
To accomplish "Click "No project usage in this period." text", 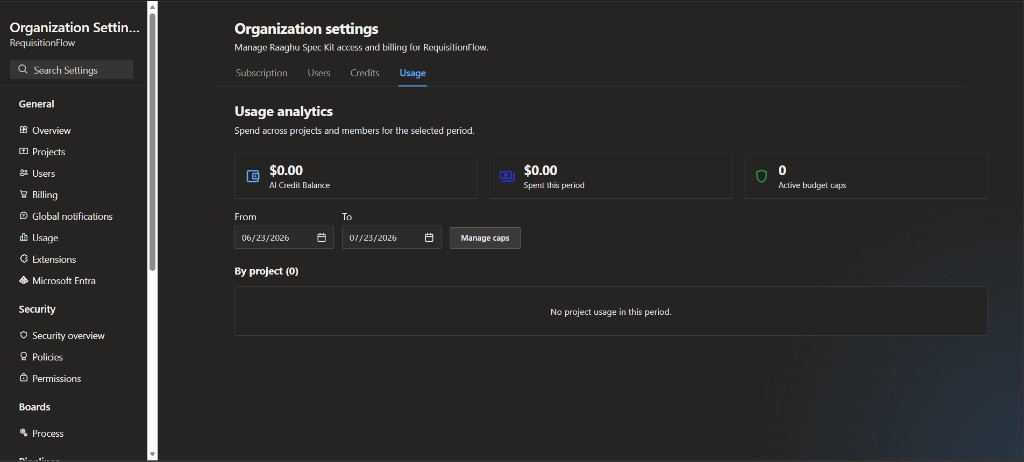I will pyautogui.click(x=611, y=312).
